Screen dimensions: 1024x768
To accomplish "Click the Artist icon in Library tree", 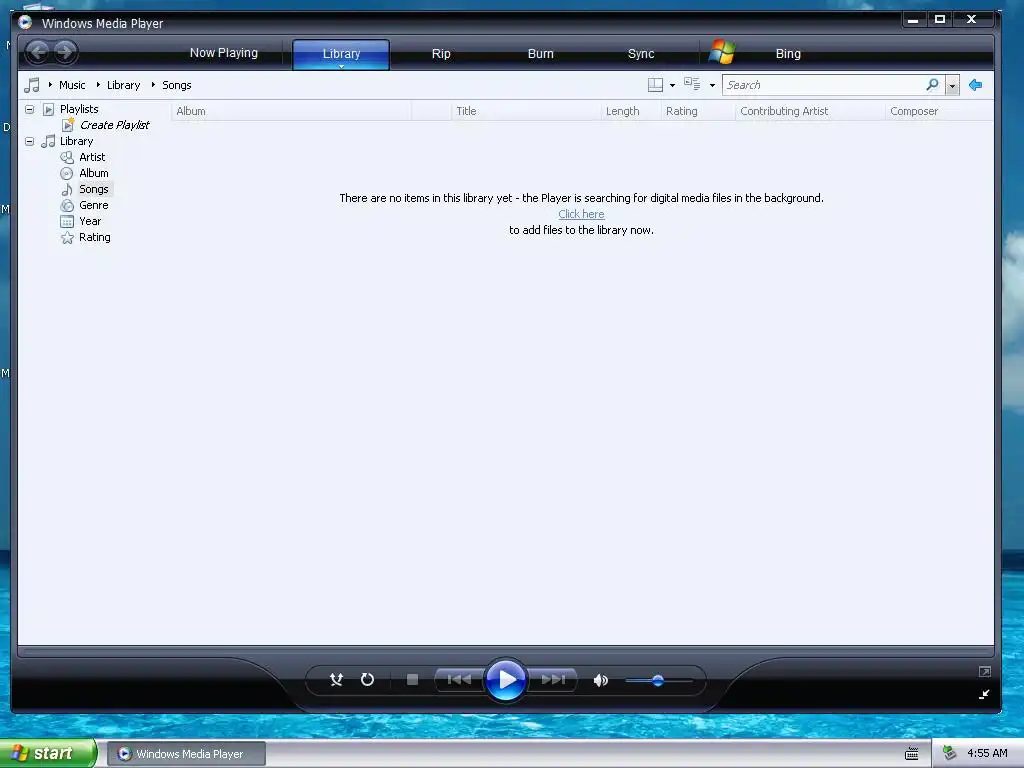I will [67, 157].
